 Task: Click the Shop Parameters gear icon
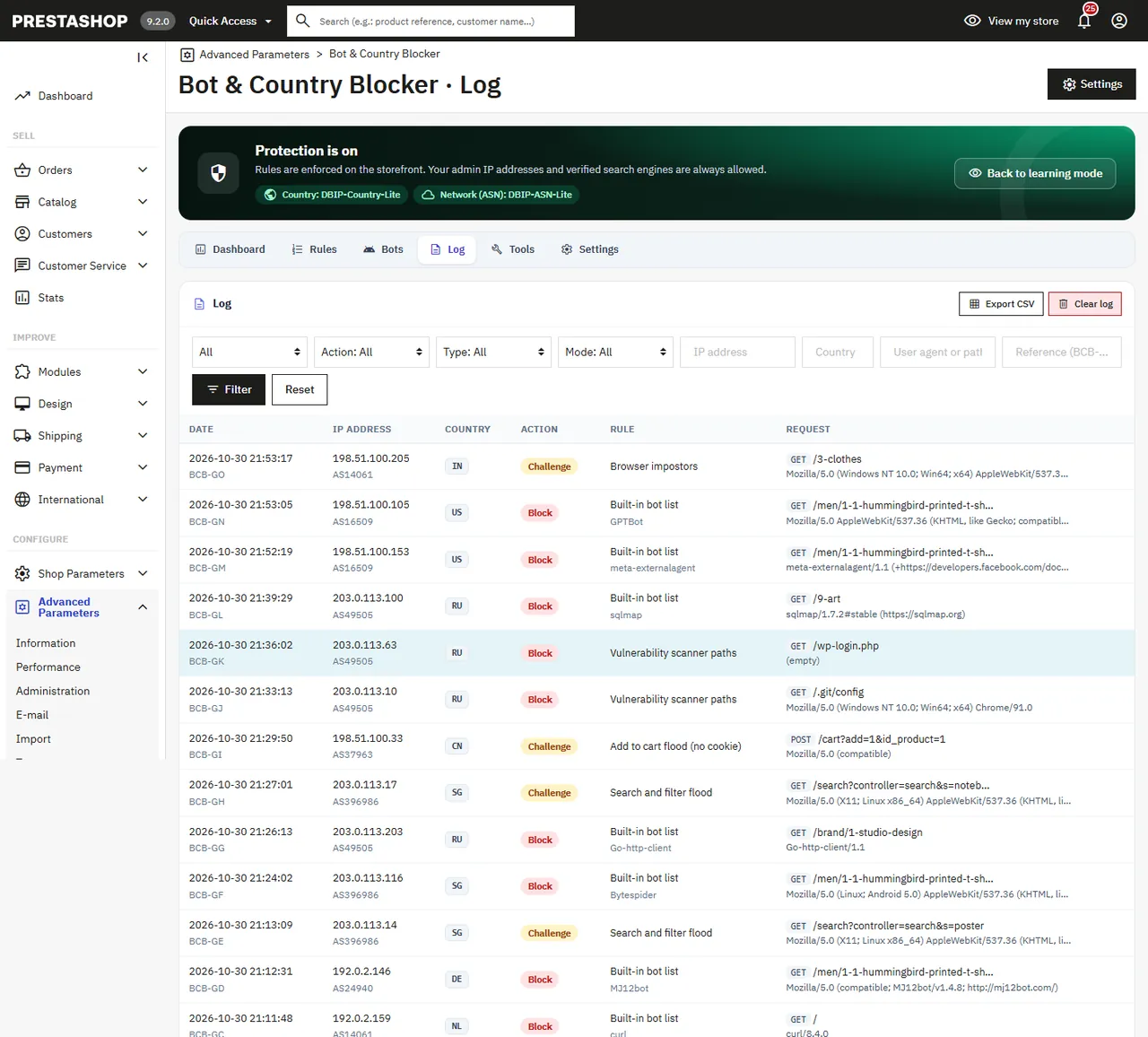coord(22,574)
